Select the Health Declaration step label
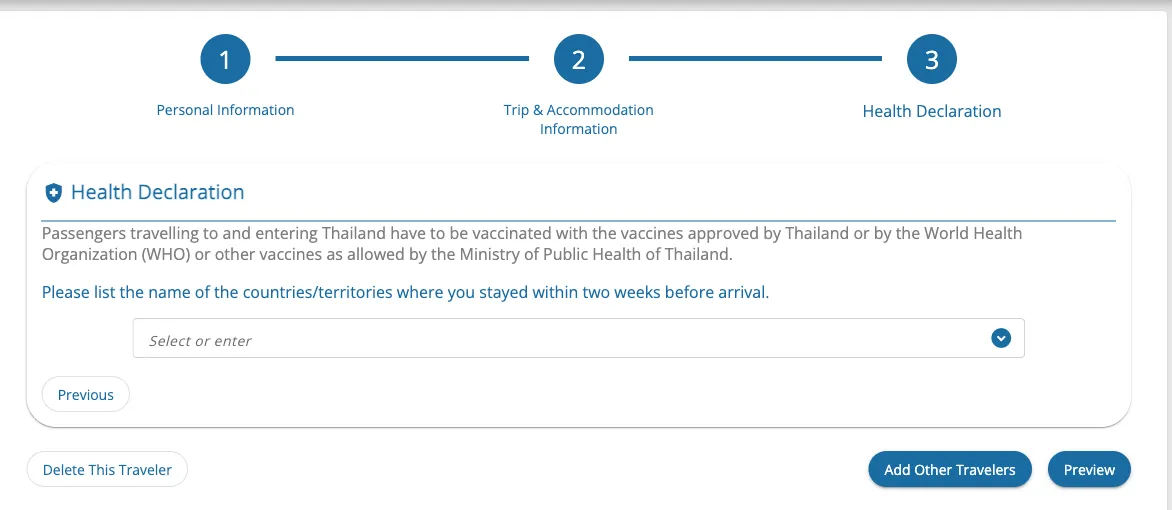 [x=931, y=111]
